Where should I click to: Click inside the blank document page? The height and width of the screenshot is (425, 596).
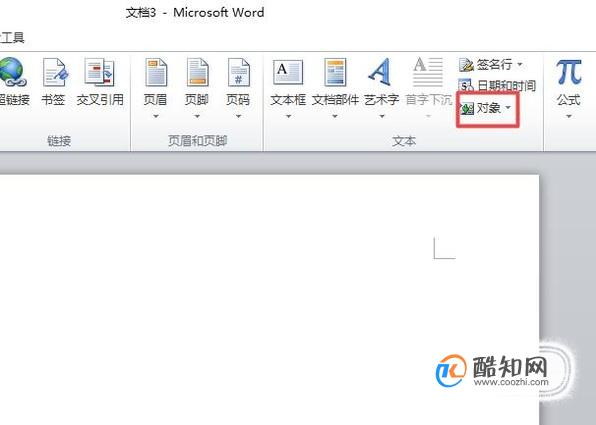click(x=269, y=300)
